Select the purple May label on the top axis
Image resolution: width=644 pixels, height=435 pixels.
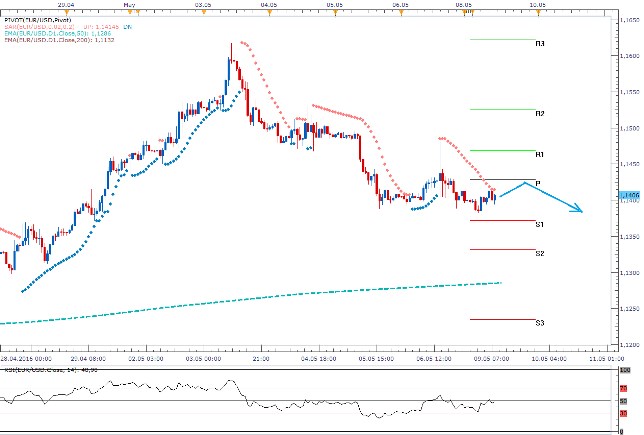tap(128, 5)
